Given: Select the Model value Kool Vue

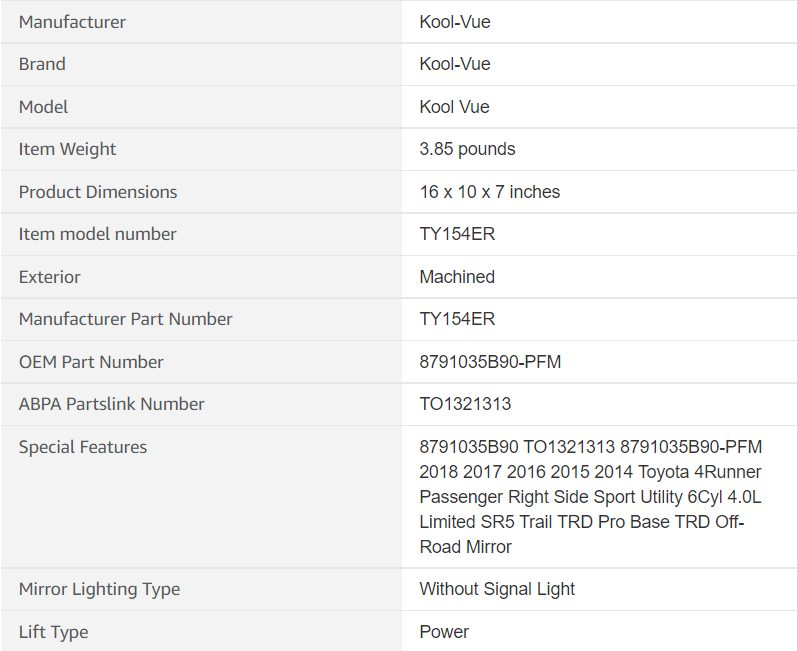Looking at the screenshot, I should click(x=454, y=107).
